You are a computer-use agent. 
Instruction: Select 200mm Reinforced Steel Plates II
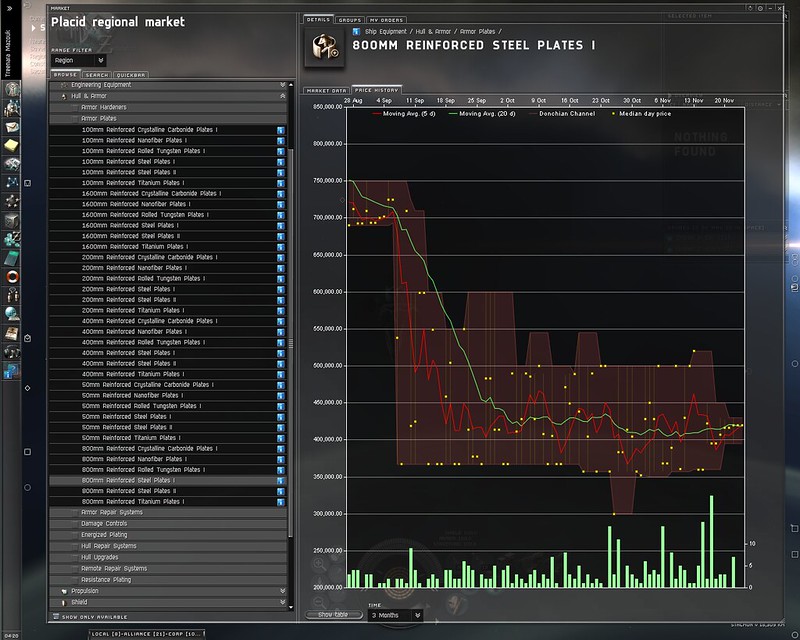pos(167,300)
